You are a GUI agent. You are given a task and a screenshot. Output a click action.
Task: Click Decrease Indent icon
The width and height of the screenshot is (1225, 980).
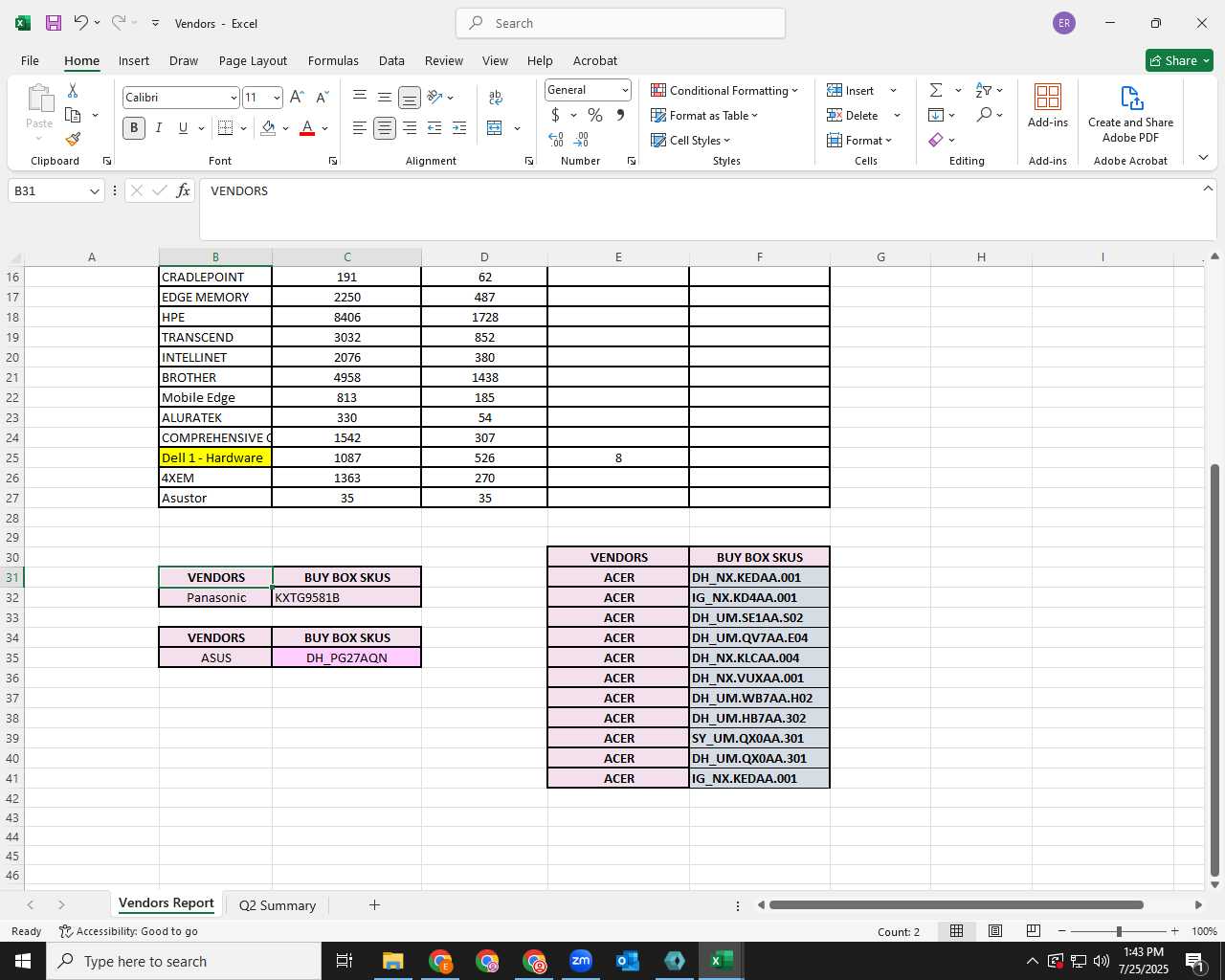[x=434, y=127]
